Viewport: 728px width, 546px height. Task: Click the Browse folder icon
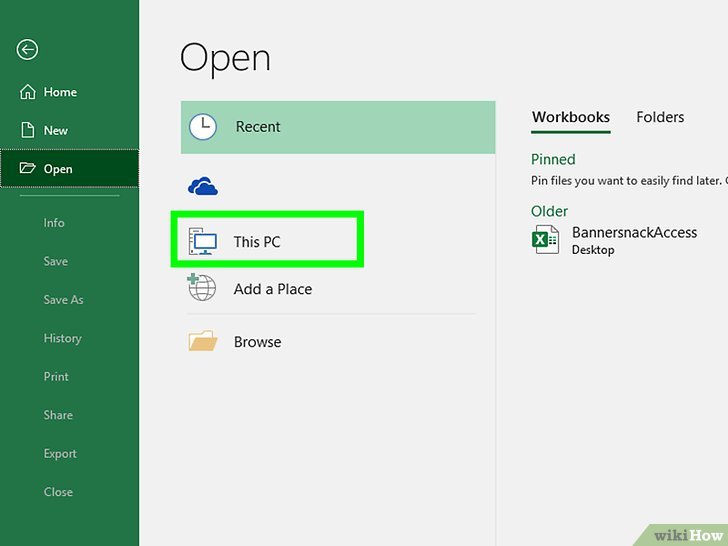[x=203, y=342]
